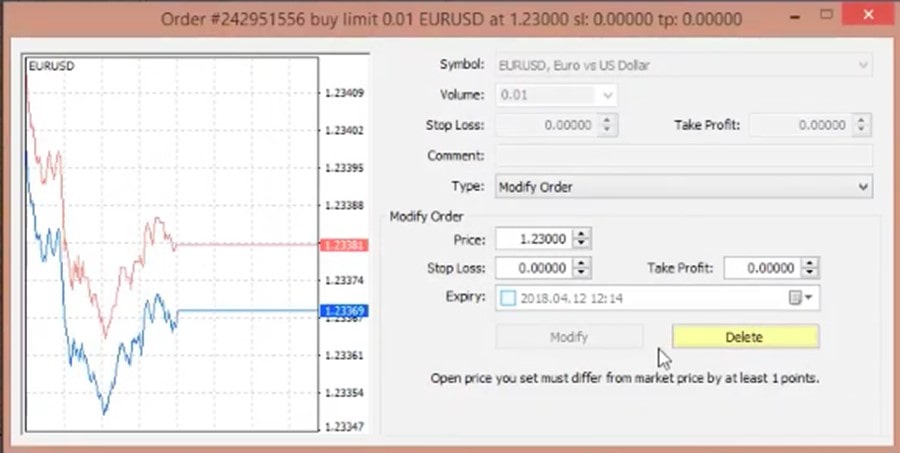Click the EURUSD chart title label
Screen dimensions: 900x453
(51, 66)
